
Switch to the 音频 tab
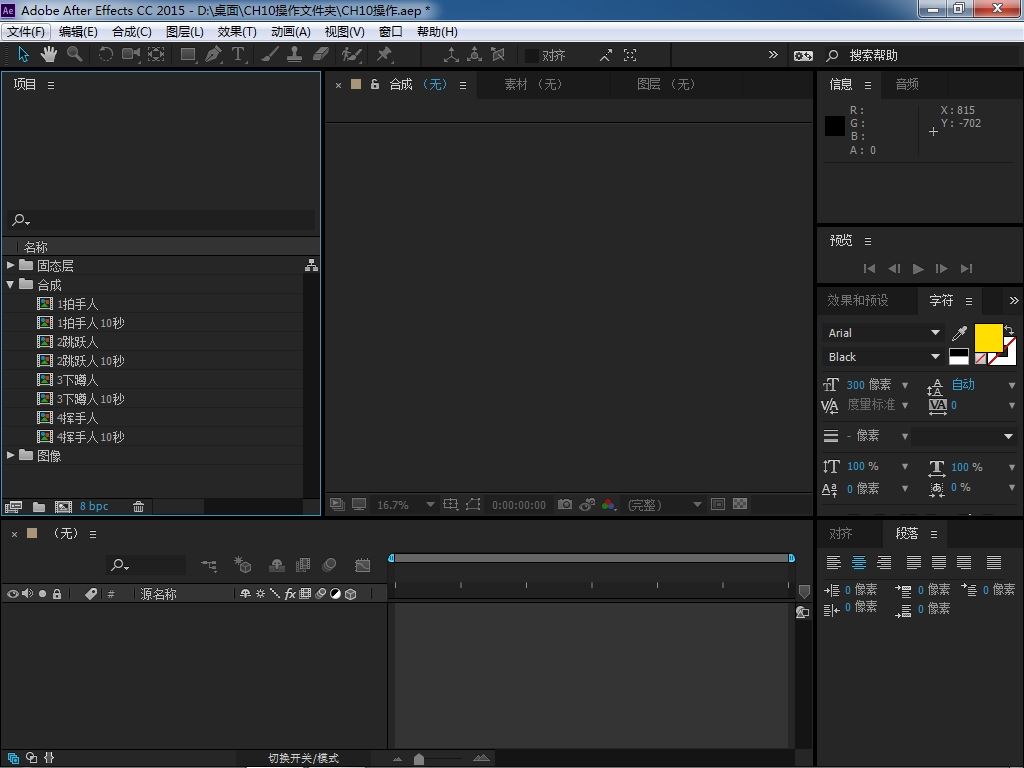(907, 84)
